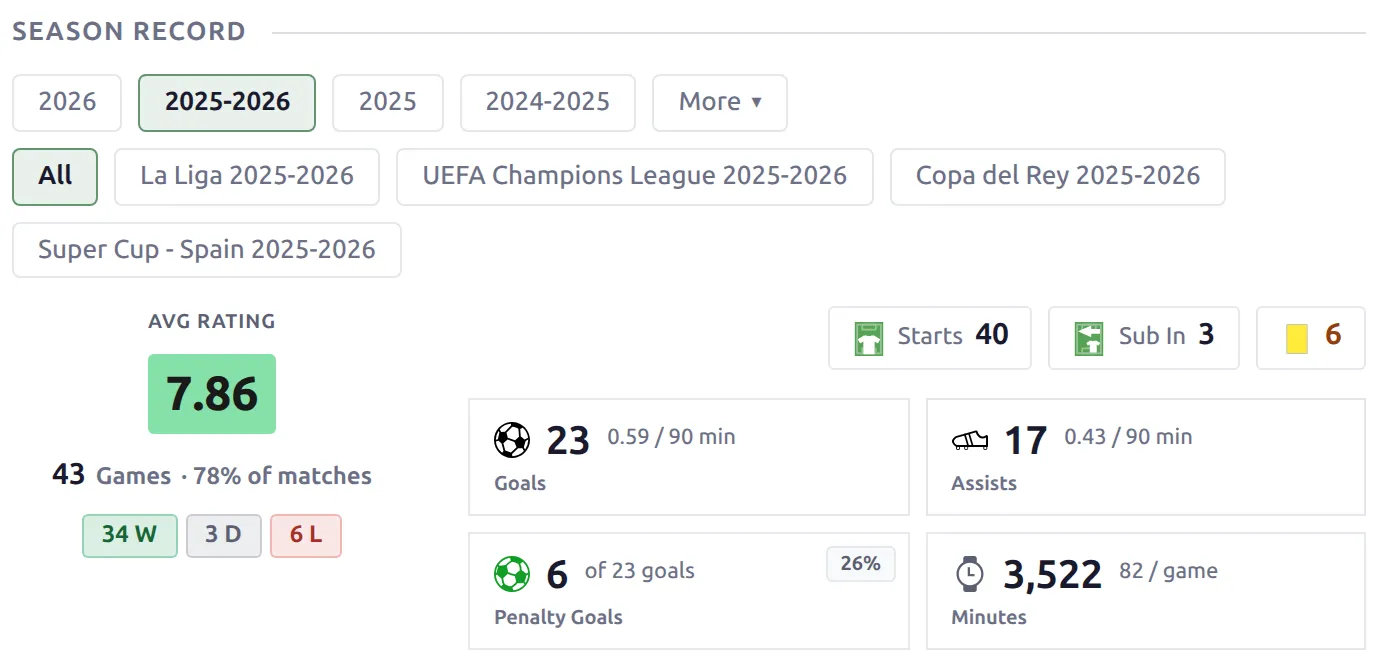The width and height of the screenshot is (1378, 660).
Task: Select the All competitions filter
Action: (x=55, y=177)
